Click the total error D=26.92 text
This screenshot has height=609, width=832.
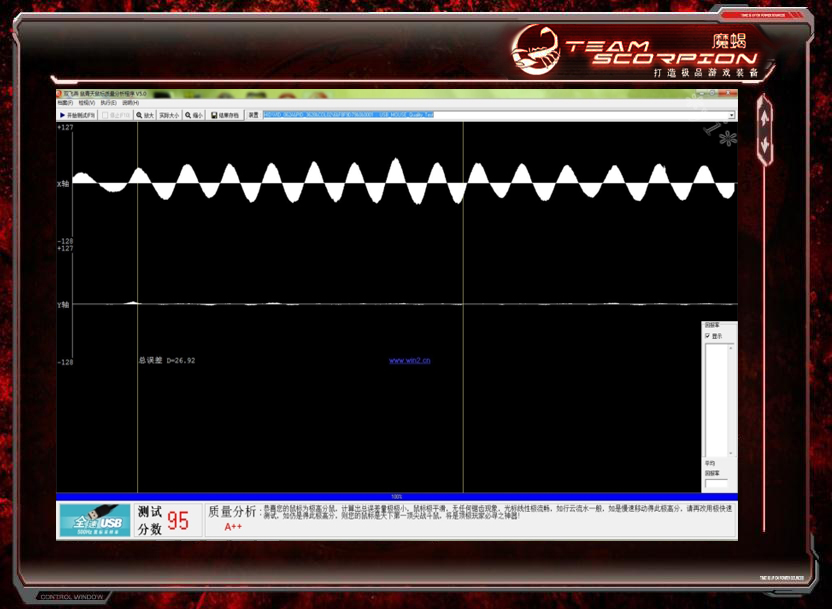tap(167, 360)
